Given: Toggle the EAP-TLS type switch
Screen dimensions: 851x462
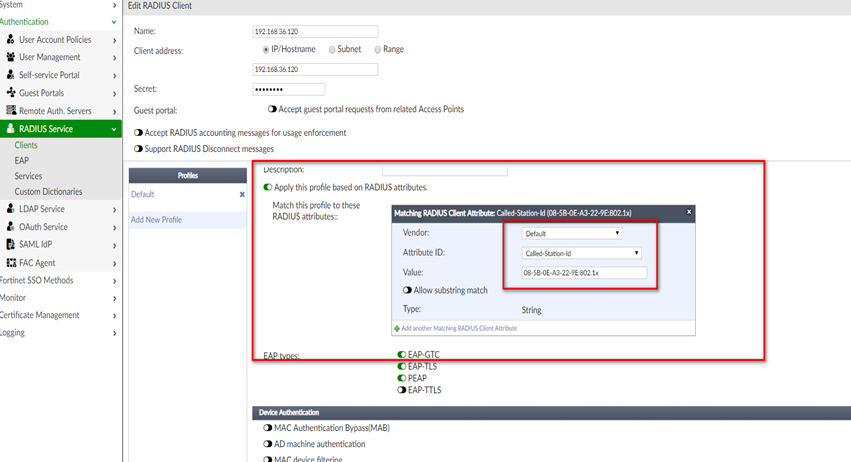Looking at the screenshot, I should tap(402, 366).
